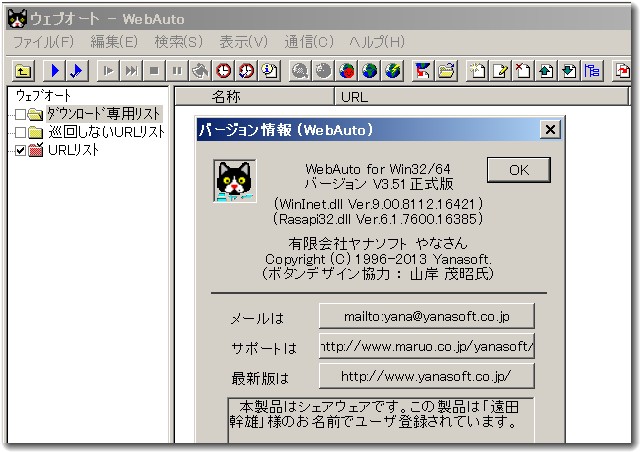
Task: Open the ヘルプ(H) menu
Action: (x=377, y=41)
